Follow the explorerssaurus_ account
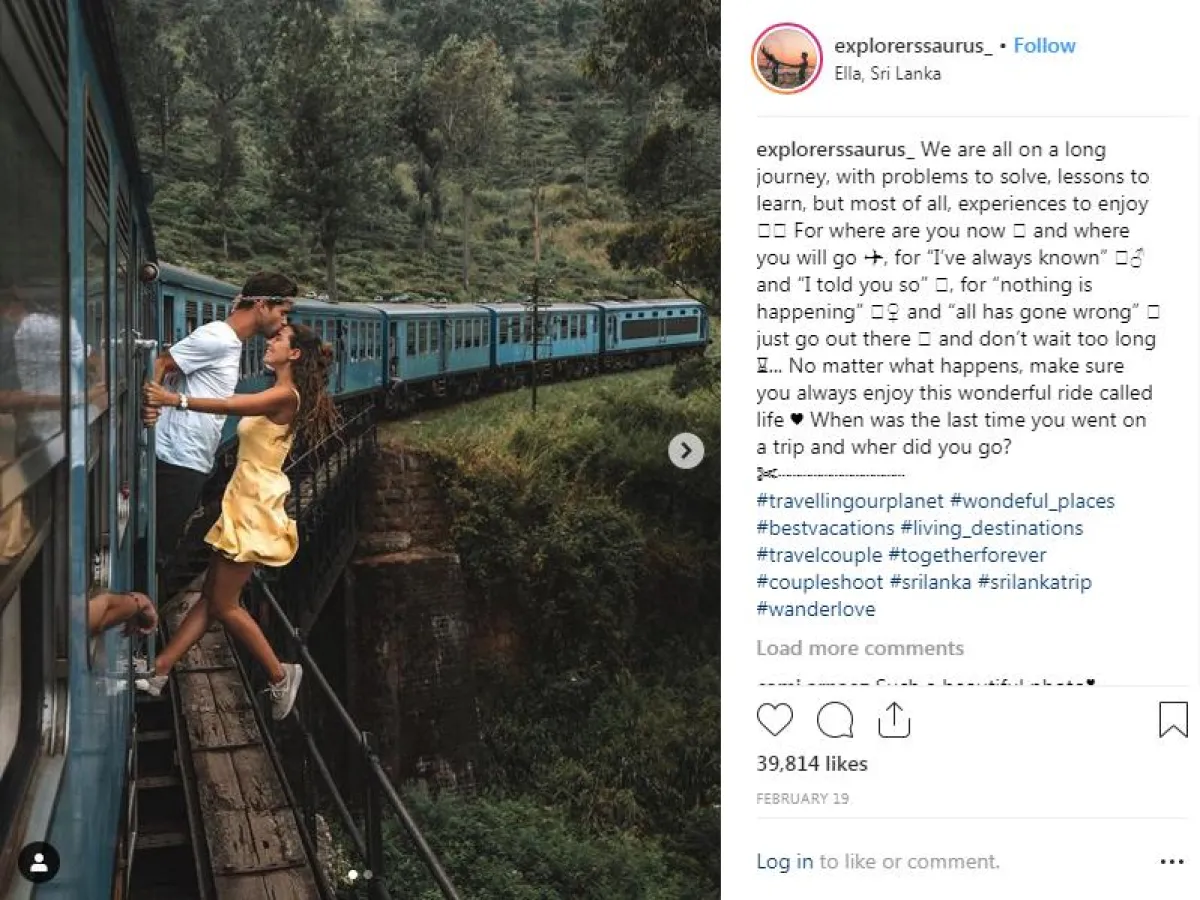This screenshot has width=1200, height=900. point(1044,46)
